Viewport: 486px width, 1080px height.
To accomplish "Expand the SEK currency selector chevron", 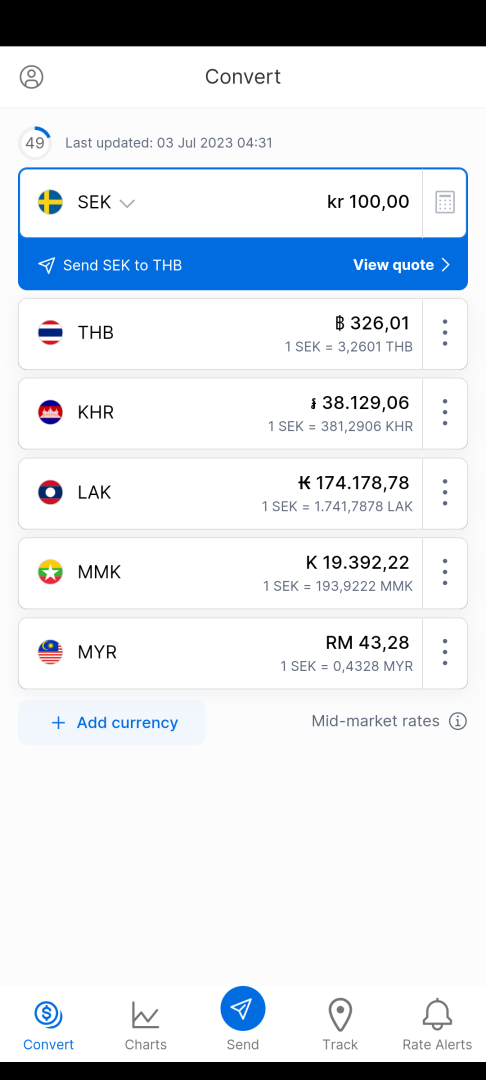I will 127,203.
